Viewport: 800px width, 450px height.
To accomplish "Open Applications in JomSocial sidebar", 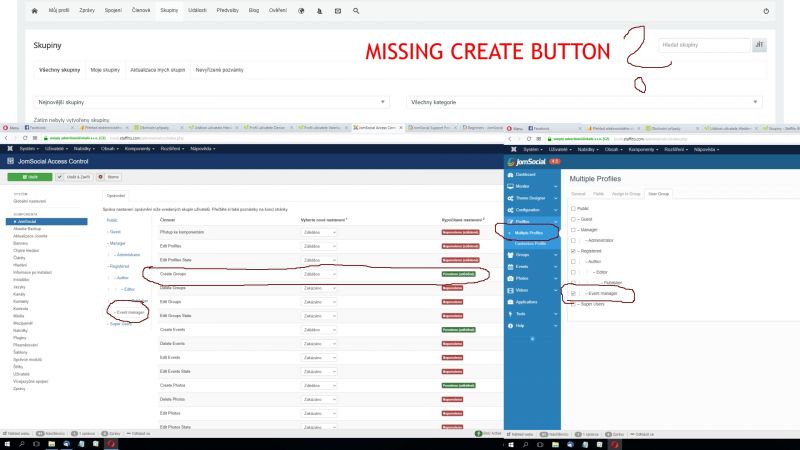I will (531, 302).
